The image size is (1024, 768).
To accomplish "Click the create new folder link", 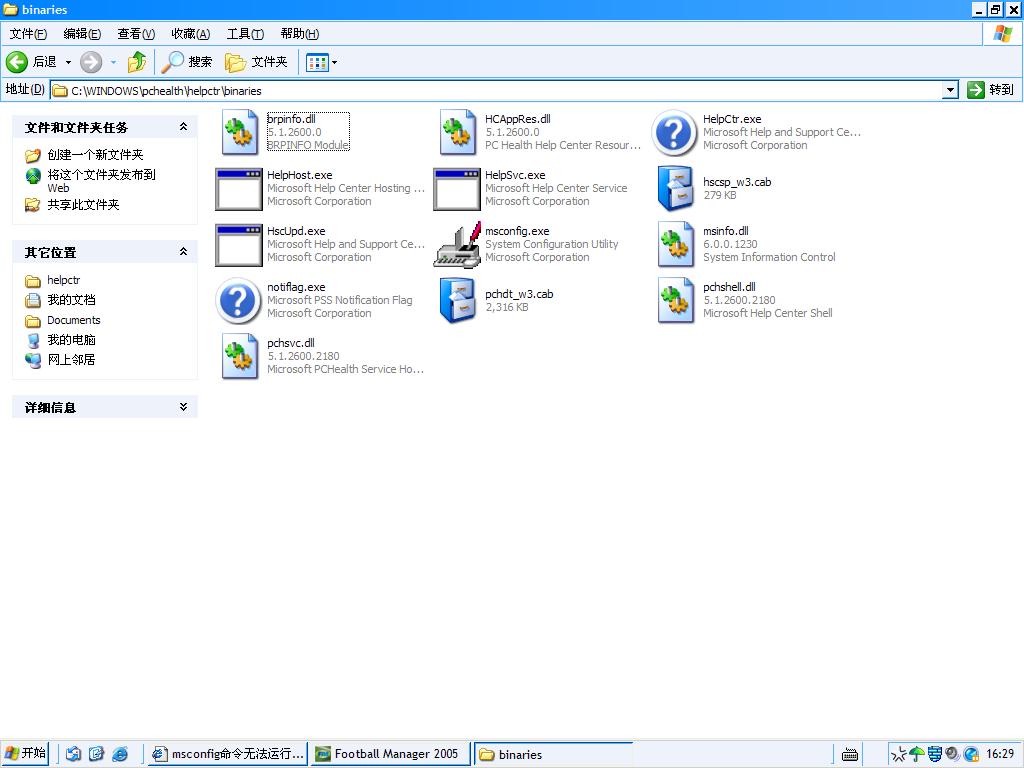I will (95, 155).
